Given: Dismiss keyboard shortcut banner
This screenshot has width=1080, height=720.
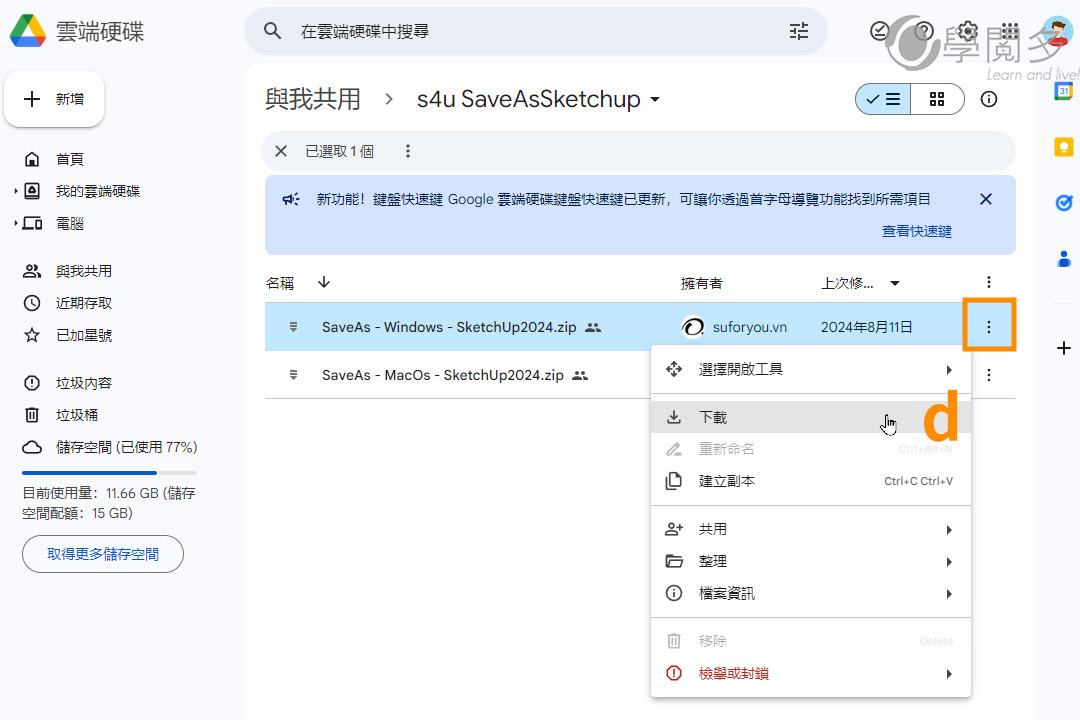Looking at the screenshot, I should click(x=986, y=199).
